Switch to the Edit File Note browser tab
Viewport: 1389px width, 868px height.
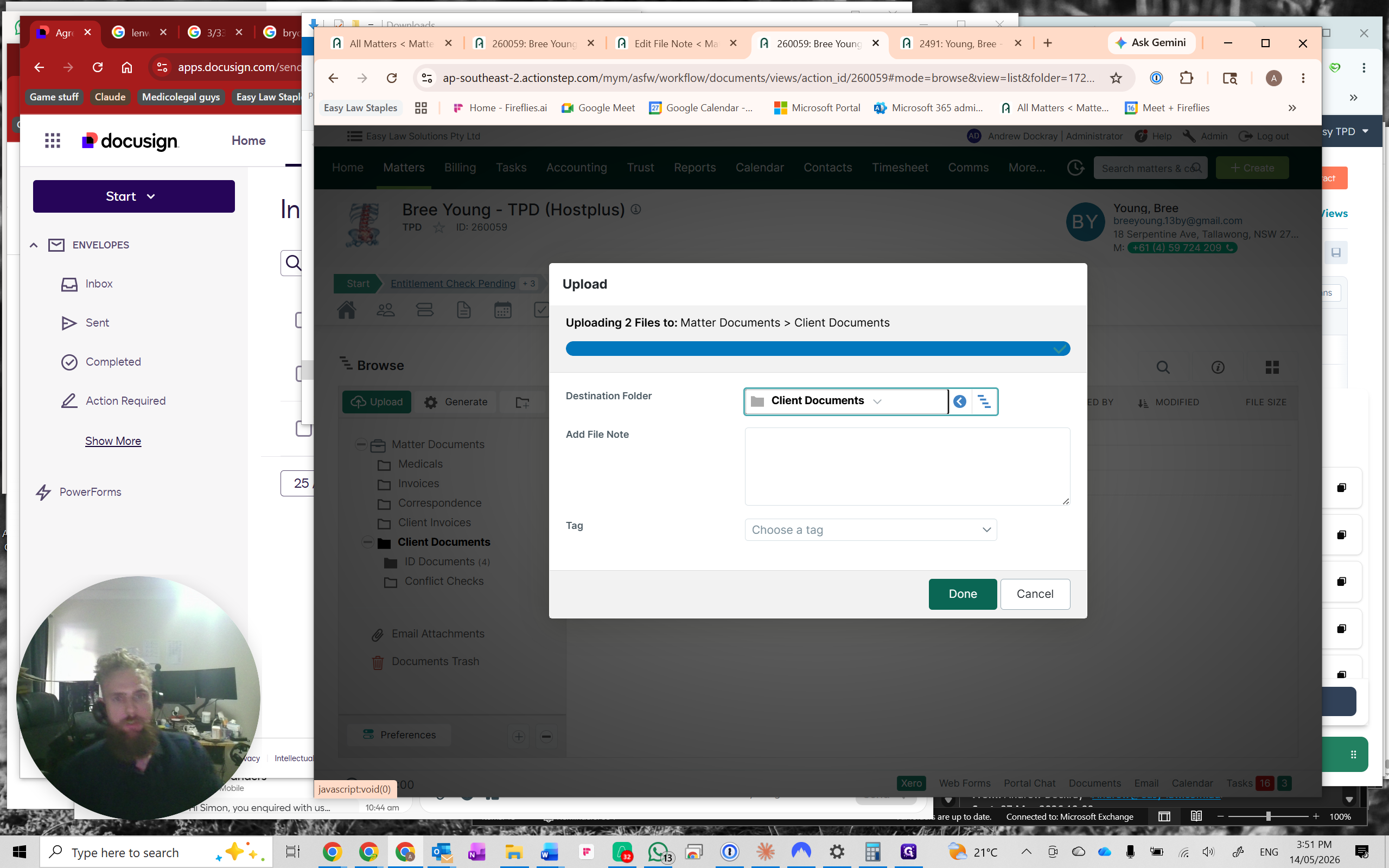[x=675, y=43]
